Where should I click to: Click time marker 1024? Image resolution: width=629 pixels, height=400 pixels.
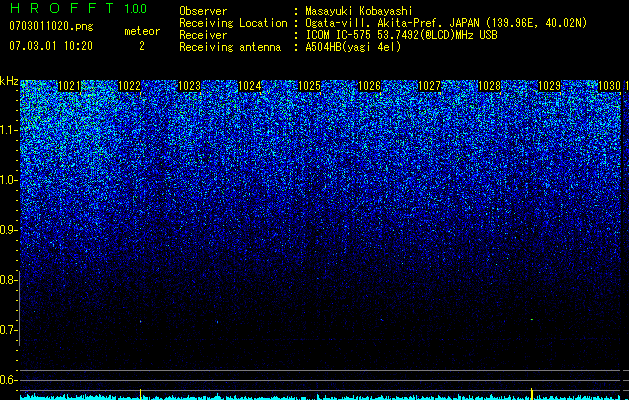tap(250, 86)
